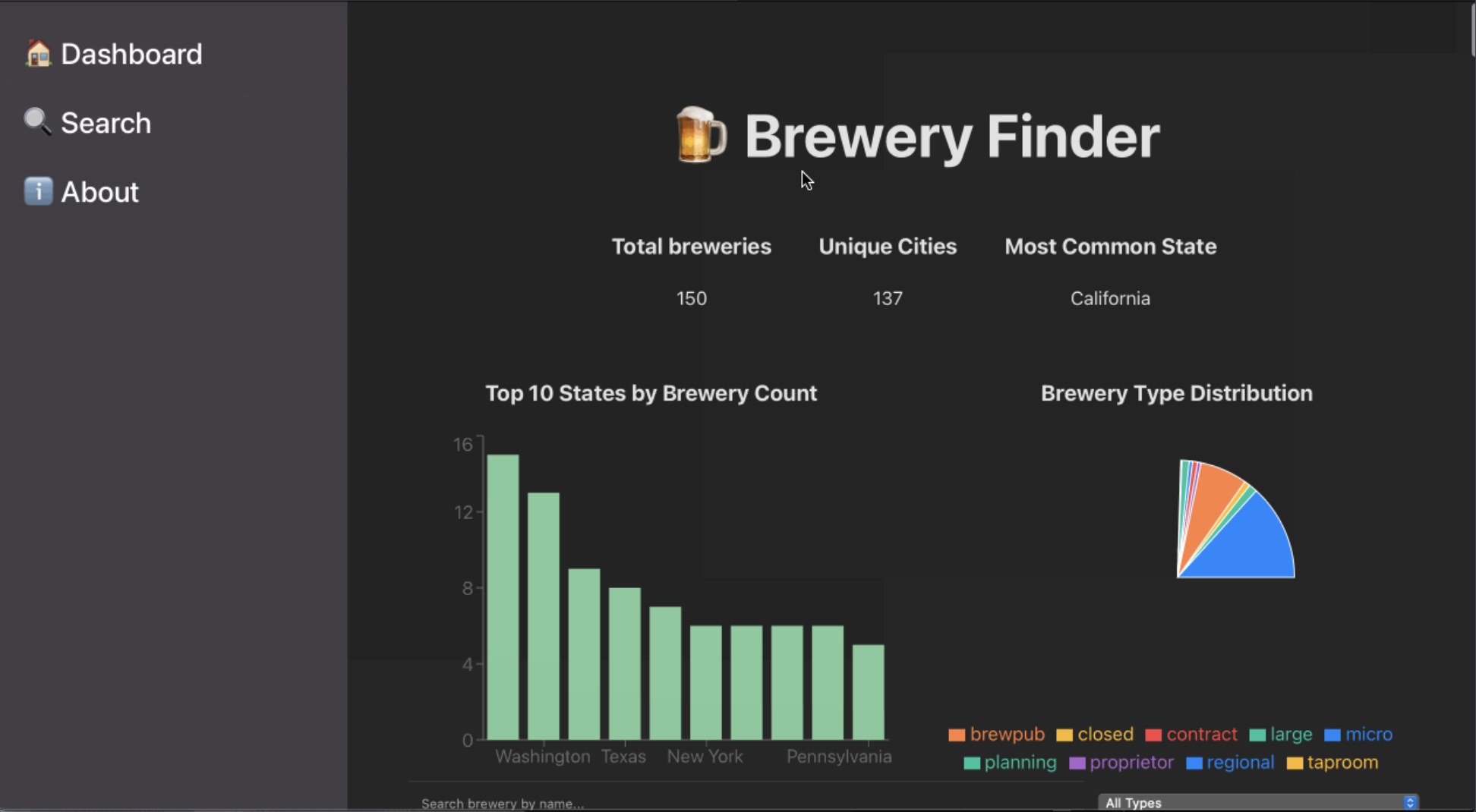Click the Total breweries heading

pyautogui.click(x=692, y=247)
